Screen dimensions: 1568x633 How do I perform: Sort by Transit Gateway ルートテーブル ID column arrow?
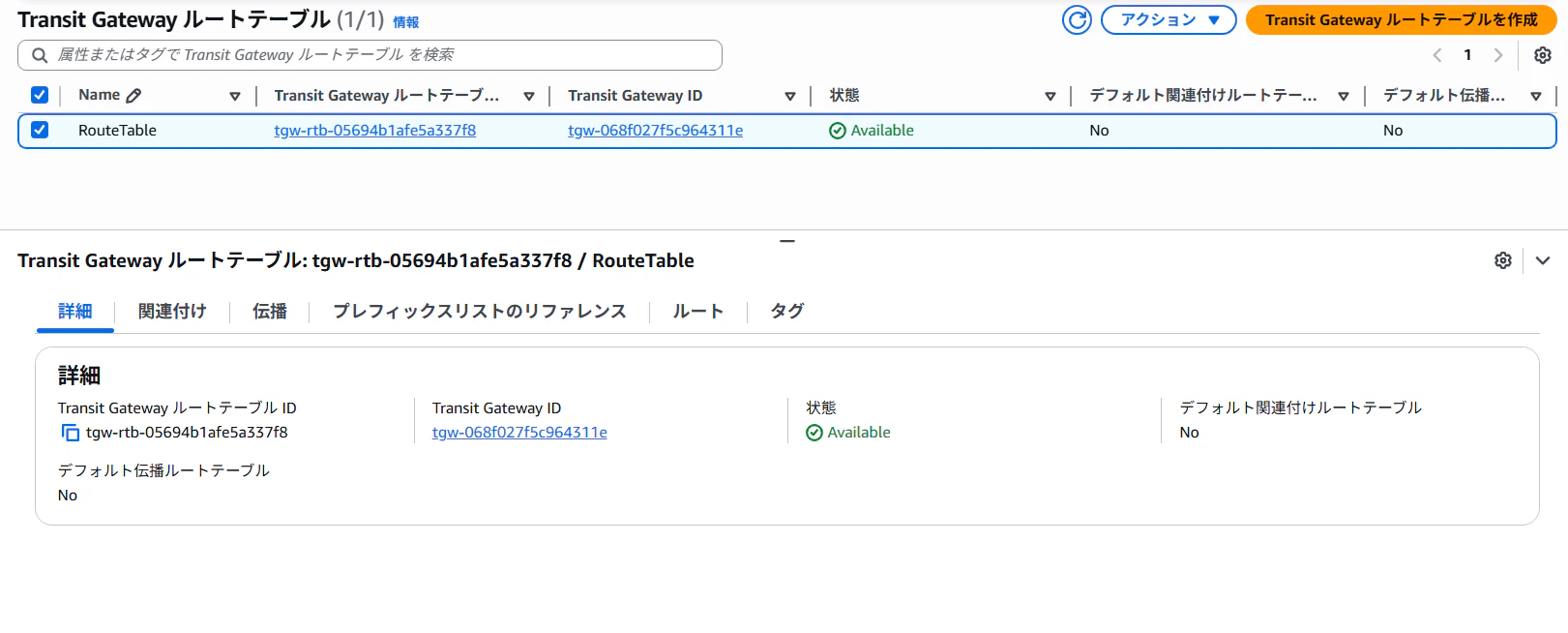529,96
